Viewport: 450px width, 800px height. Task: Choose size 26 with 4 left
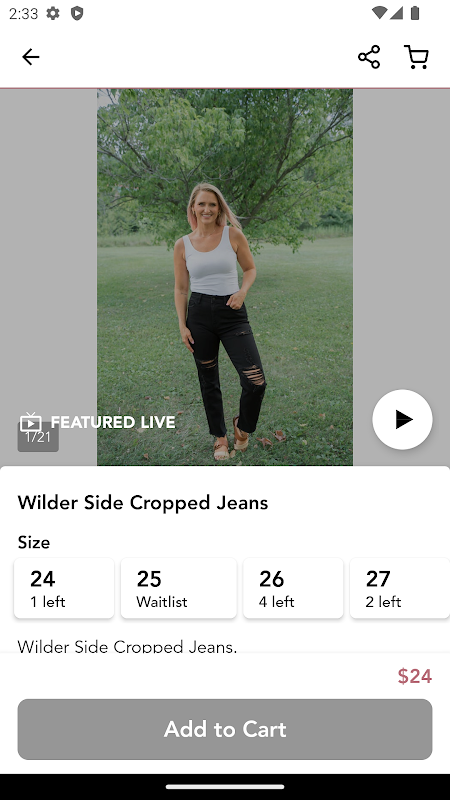pos(293,588)
